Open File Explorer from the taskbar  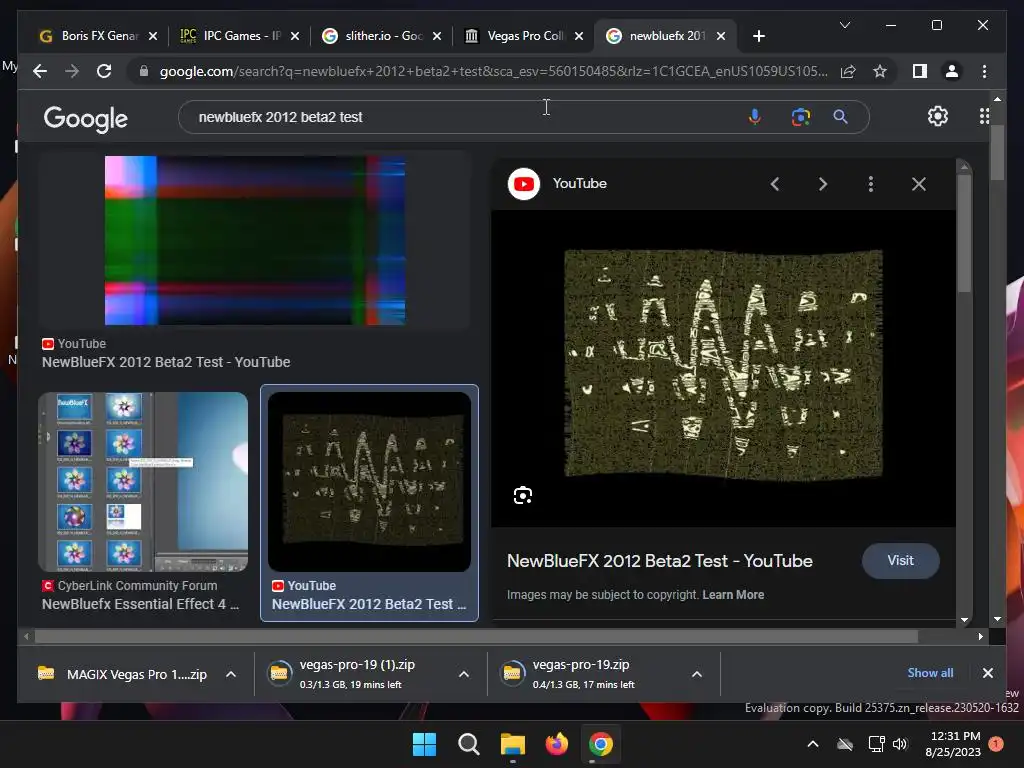tap(513, 744)
